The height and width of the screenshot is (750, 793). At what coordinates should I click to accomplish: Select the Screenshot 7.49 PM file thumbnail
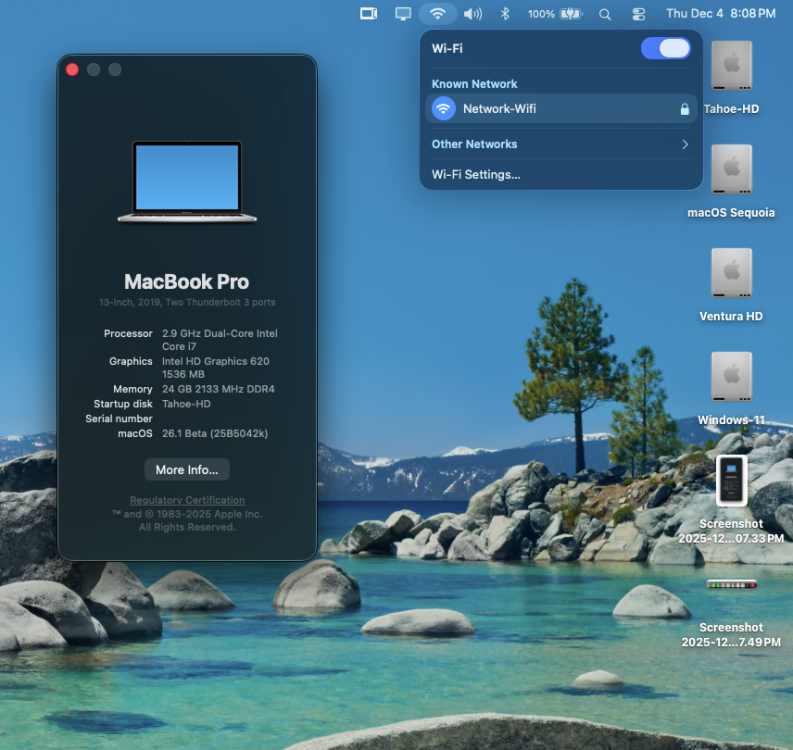(x=731, y=585)
